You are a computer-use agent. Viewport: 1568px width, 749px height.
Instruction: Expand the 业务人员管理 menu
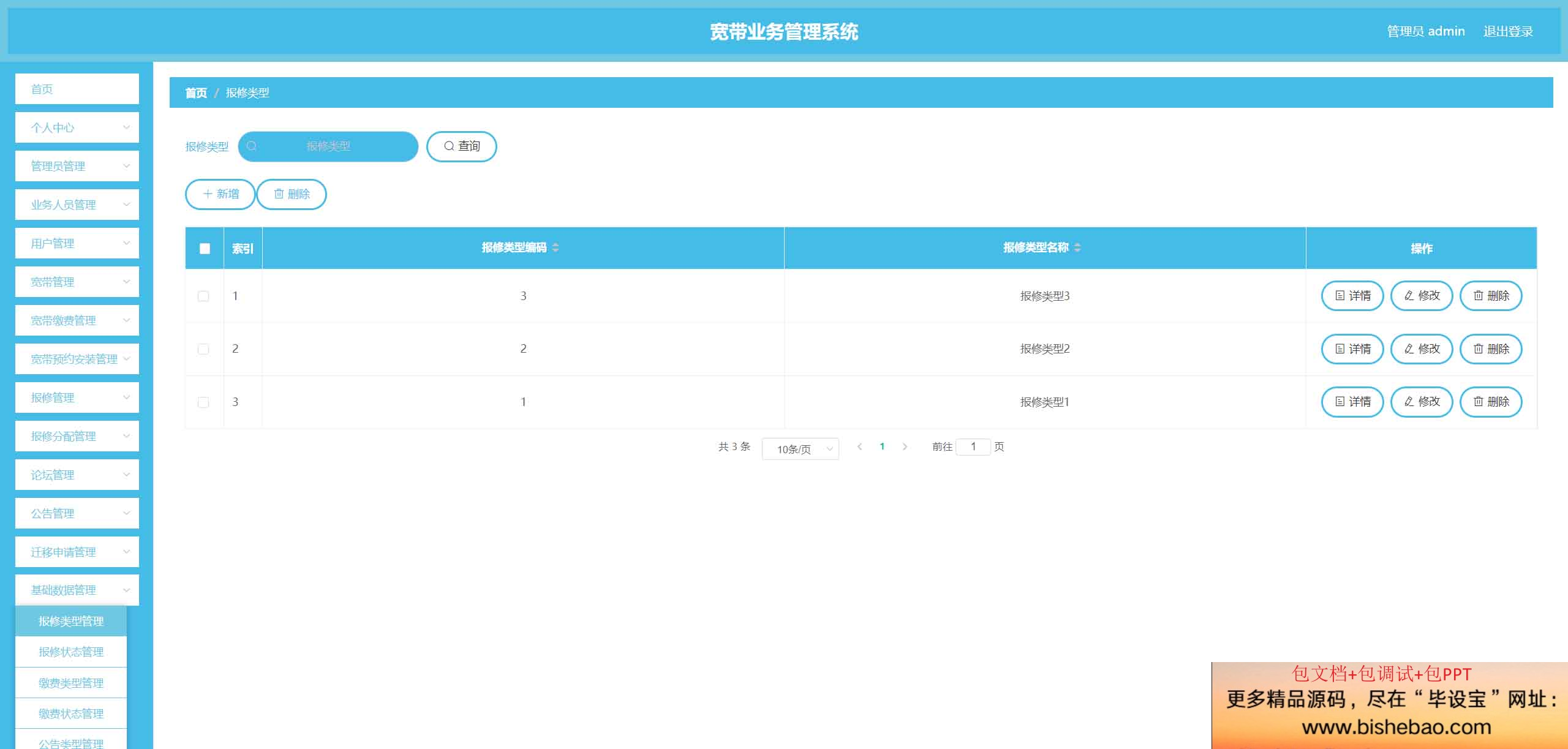click(x=77, y=205)
